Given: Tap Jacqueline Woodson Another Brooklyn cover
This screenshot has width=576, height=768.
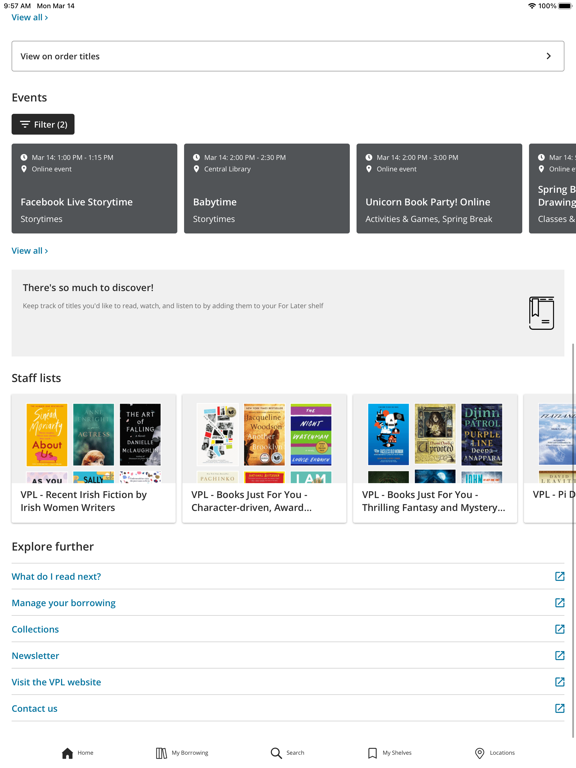Looking at the screenshot, I should click(x=264, y=434).
